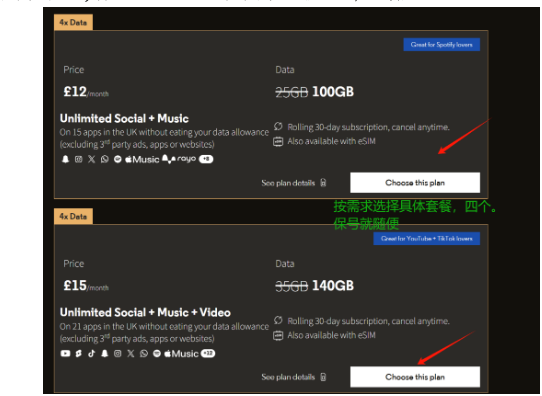Click the Instagram icon in the £15 plan
Viewport: 542px width, 396px height.
pyautogui.click(x=118, y=353)
